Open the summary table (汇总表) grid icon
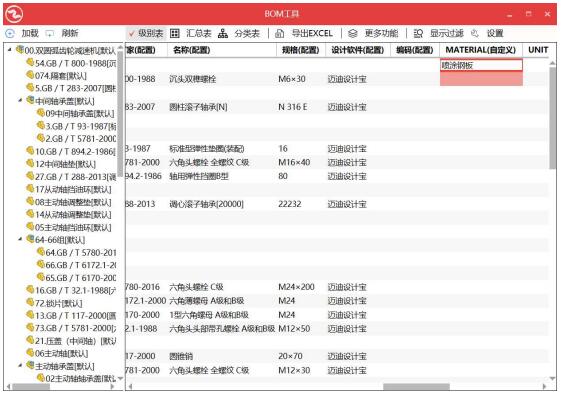This screenshot has height=395, width=563. pyautogui.click(x=175, y=34)
